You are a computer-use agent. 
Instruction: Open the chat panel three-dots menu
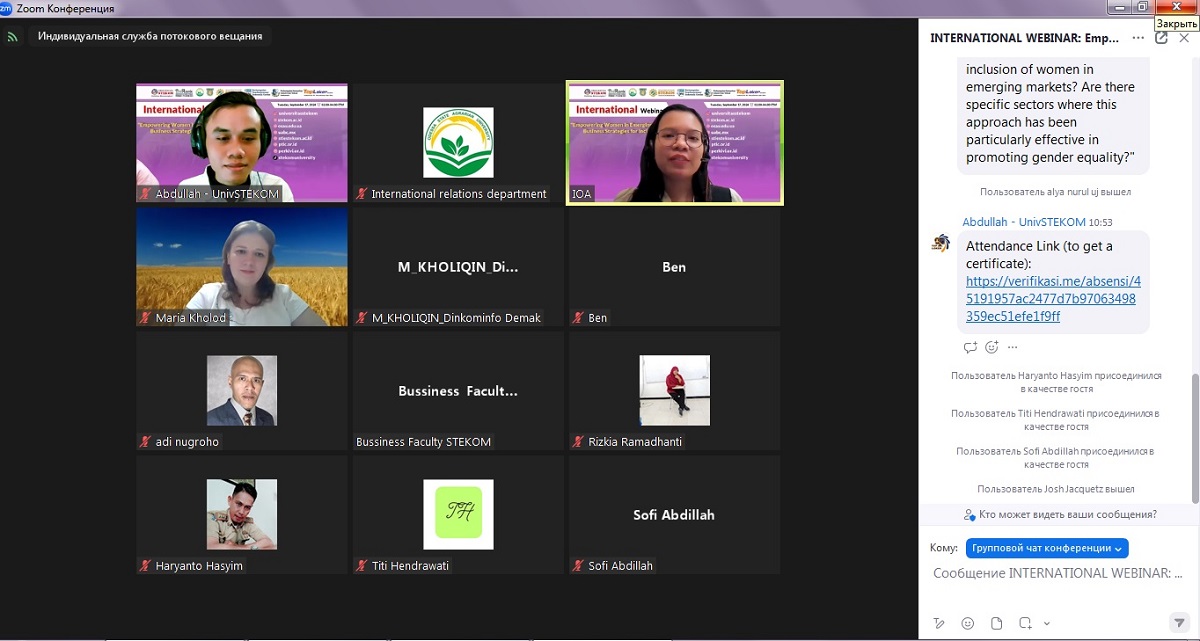pos(1138,38)
